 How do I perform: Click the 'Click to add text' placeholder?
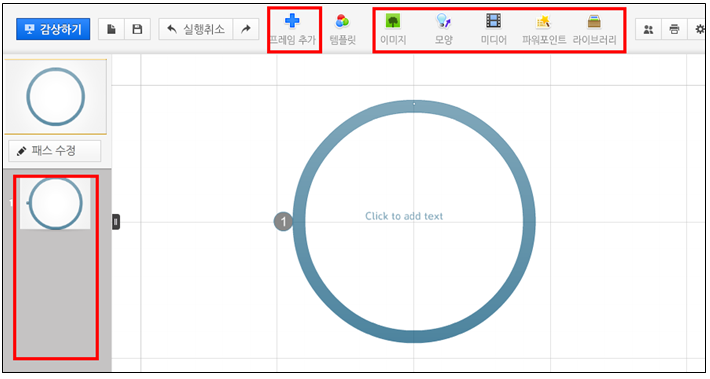coord(404,216)
